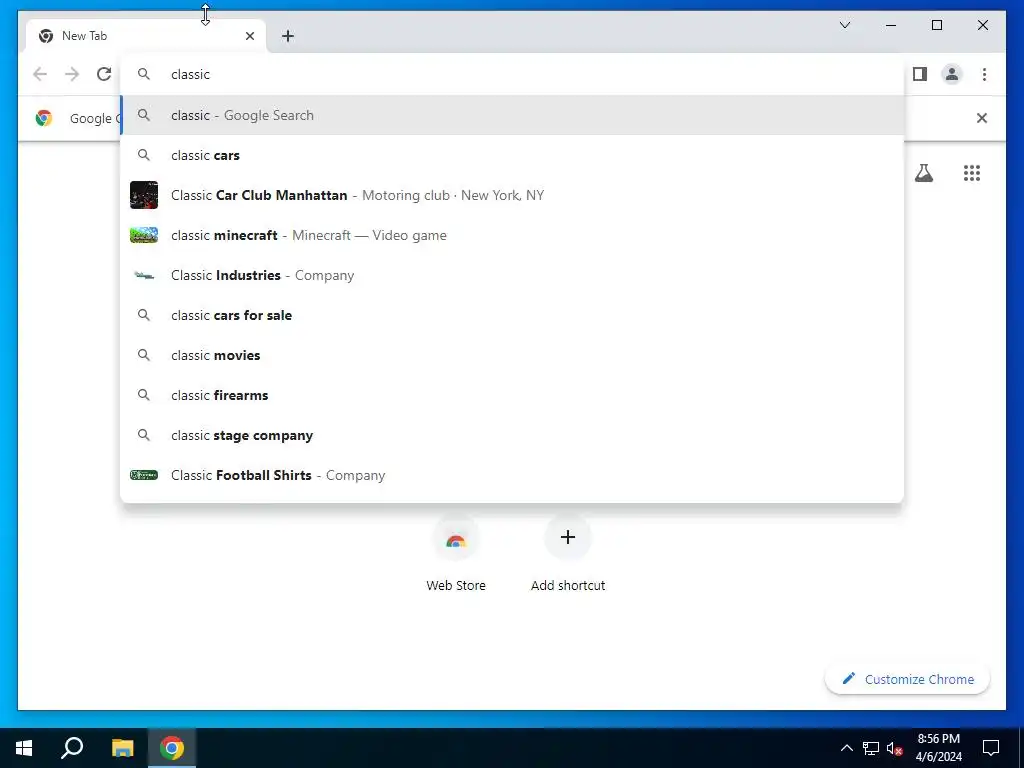Click the muted volume tray icon
This screenshot has height=768, width=1024.
click(x=894, y=748)
